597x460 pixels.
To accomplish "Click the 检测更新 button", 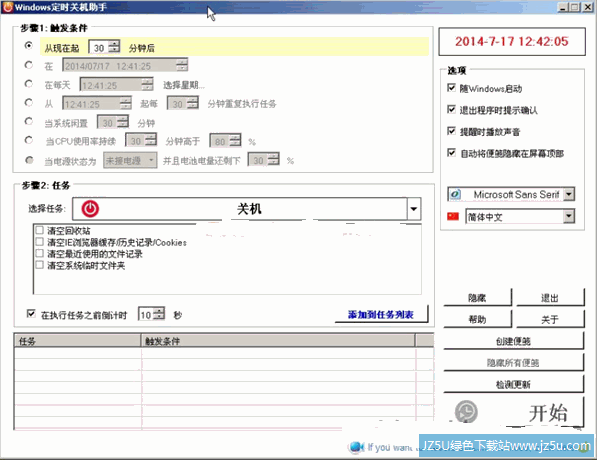I will [513, 384].
